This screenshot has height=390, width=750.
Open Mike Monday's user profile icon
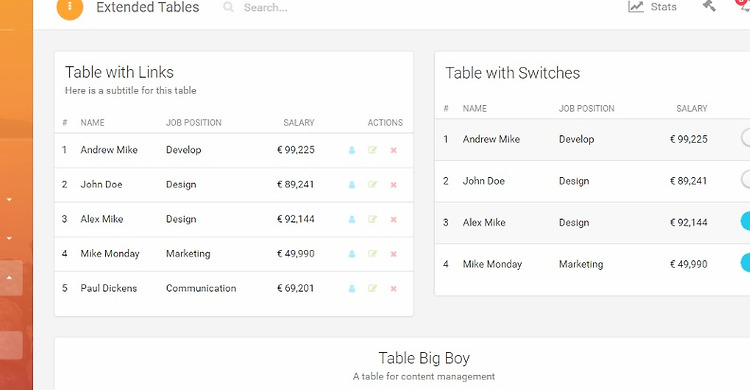[x=352, y=254]
